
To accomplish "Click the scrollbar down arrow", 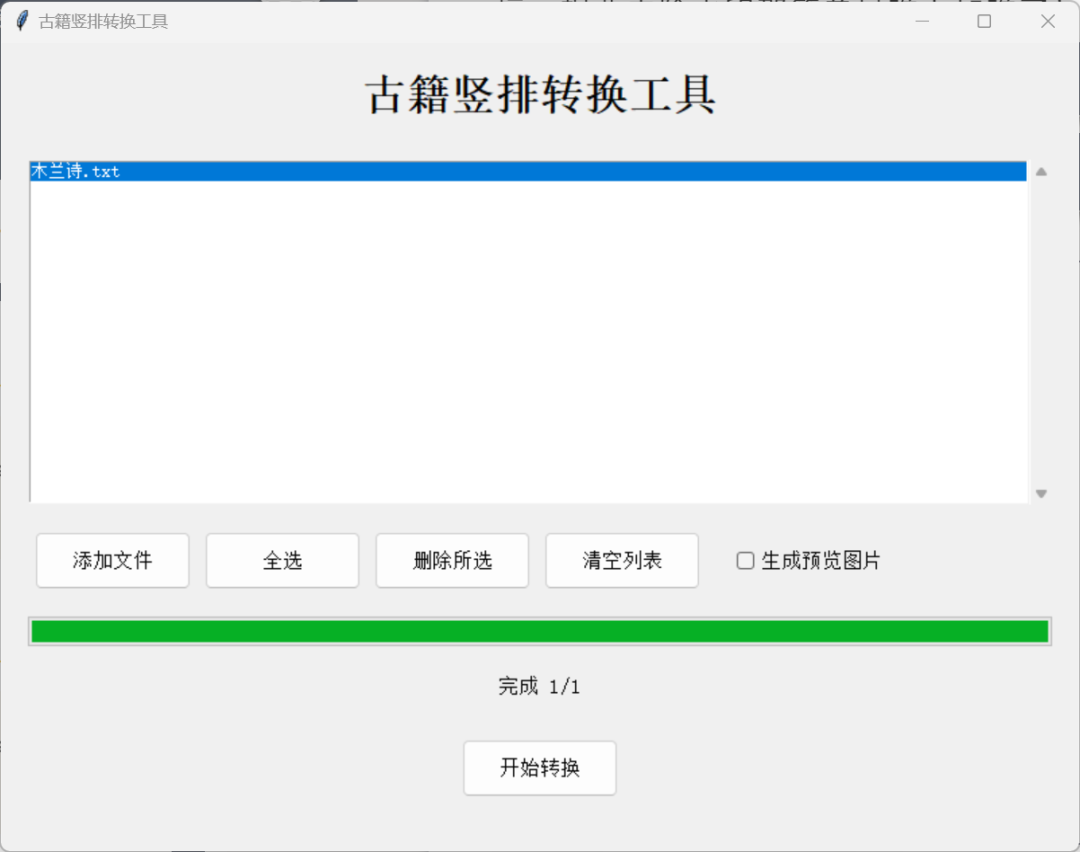I will 1039,492.
